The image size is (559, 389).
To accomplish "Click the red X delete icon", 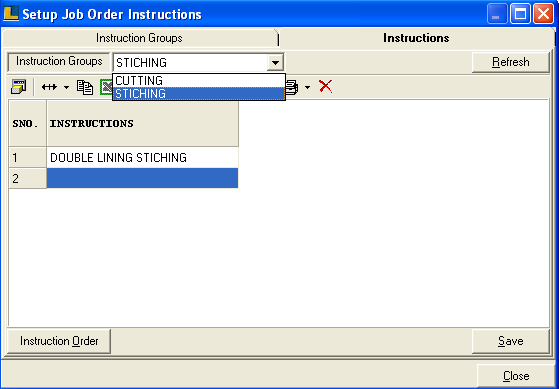I will click(x=325, y=86).
